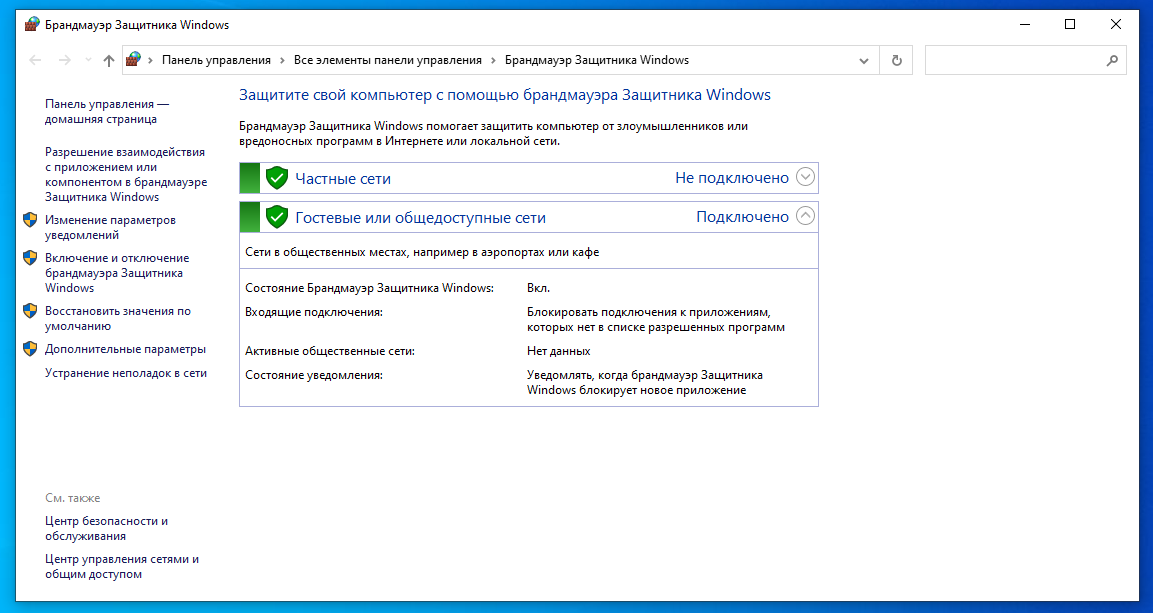Open Включение и отключение брандмауэра Защитника Windows
1153x613 pixels.
coord(116,272)
